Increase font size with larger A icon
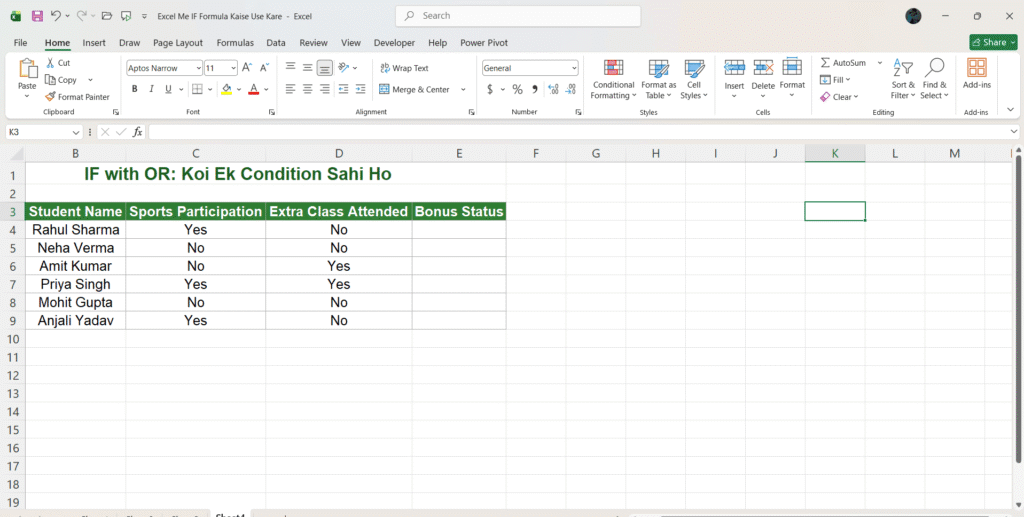This screenshot has height=517, width=1024. (247, 68)
